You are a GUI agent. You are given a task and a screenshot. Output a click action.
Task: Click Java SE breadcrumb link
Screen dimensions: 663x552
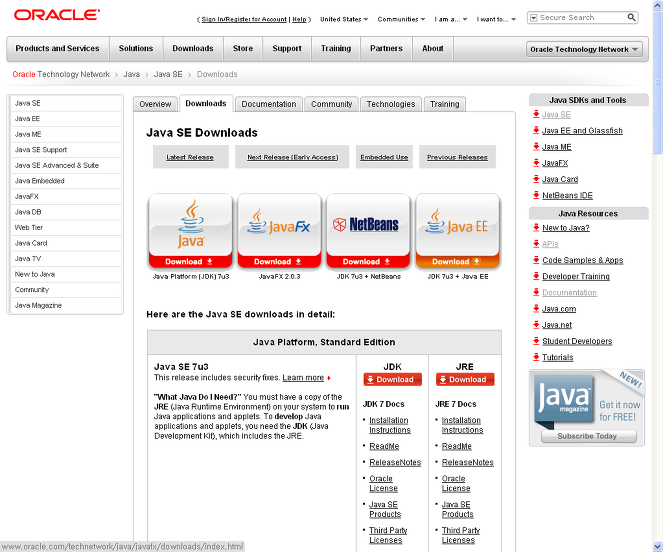click(168, 74)
